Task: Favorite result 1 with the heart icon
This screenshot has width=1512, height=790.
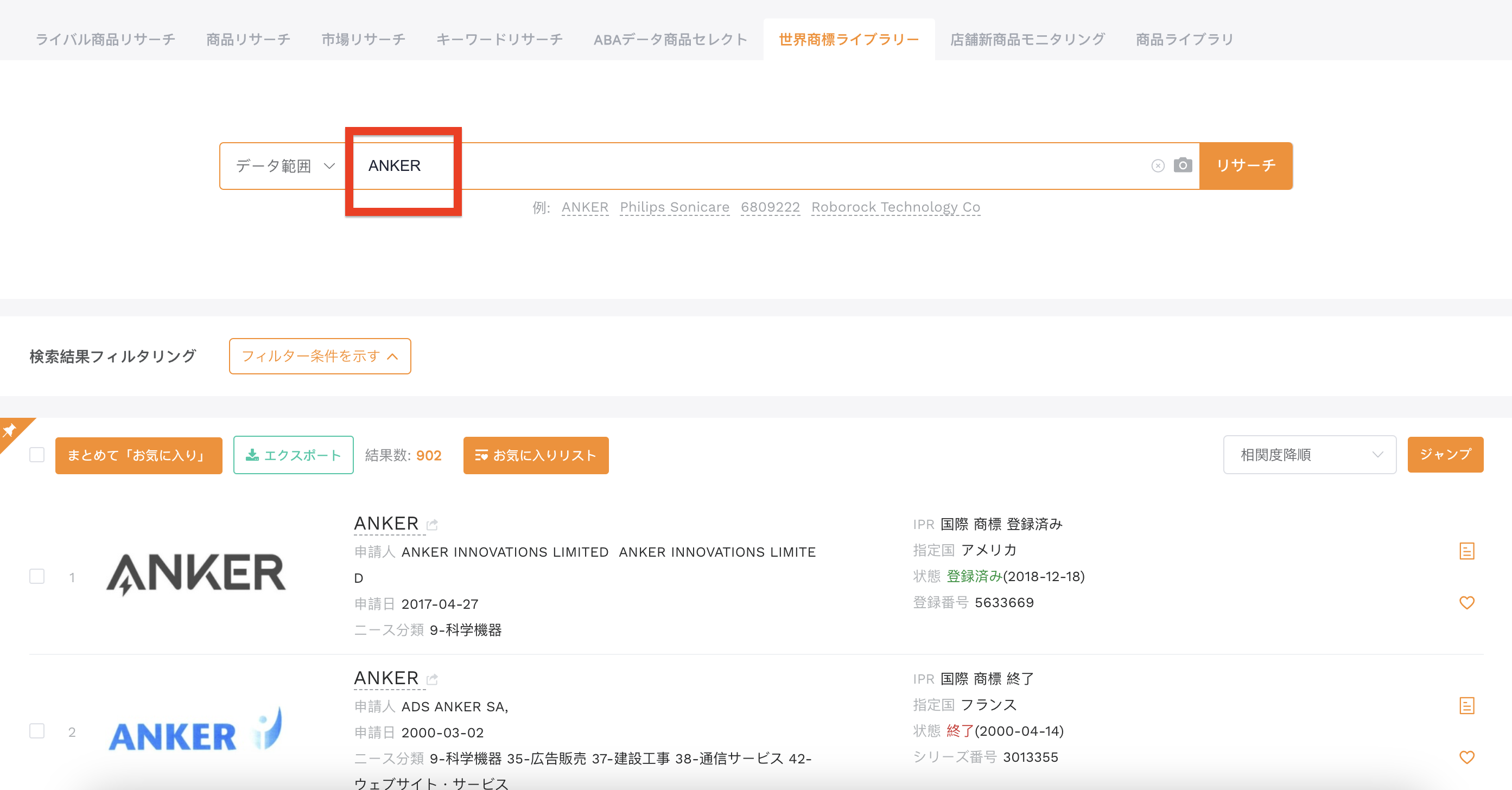Action: coord(1466,602)
